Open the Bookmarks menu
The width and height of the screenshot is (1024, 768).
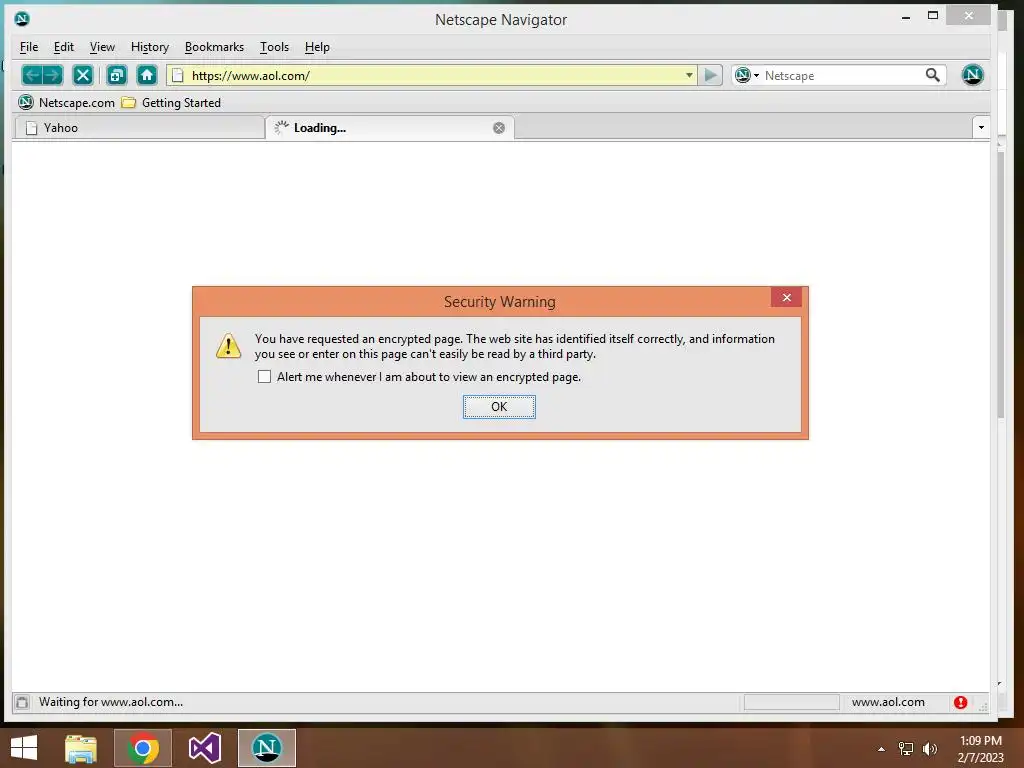pos(214,47)
